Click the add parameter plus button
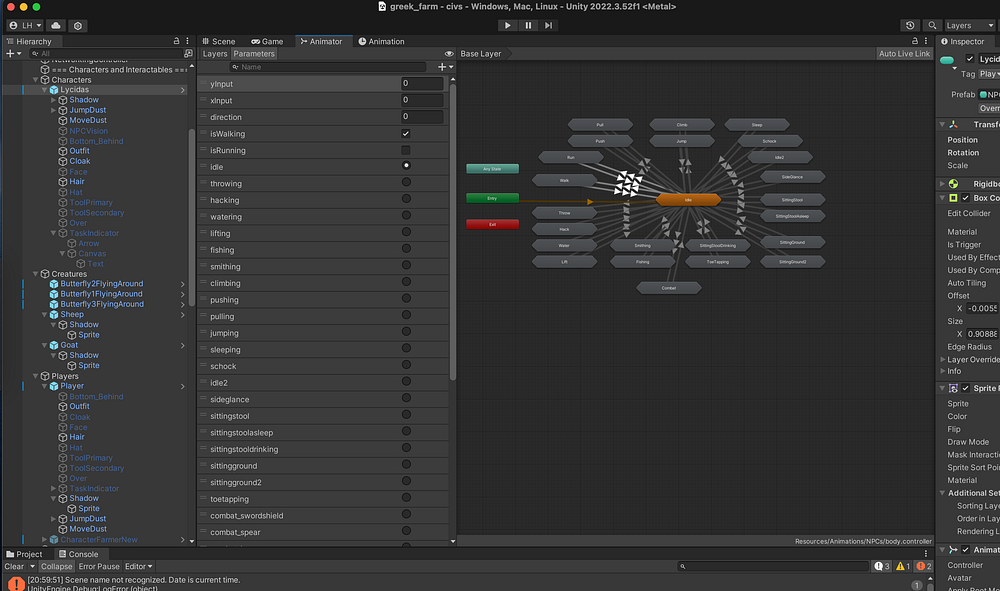 point(441,67)
